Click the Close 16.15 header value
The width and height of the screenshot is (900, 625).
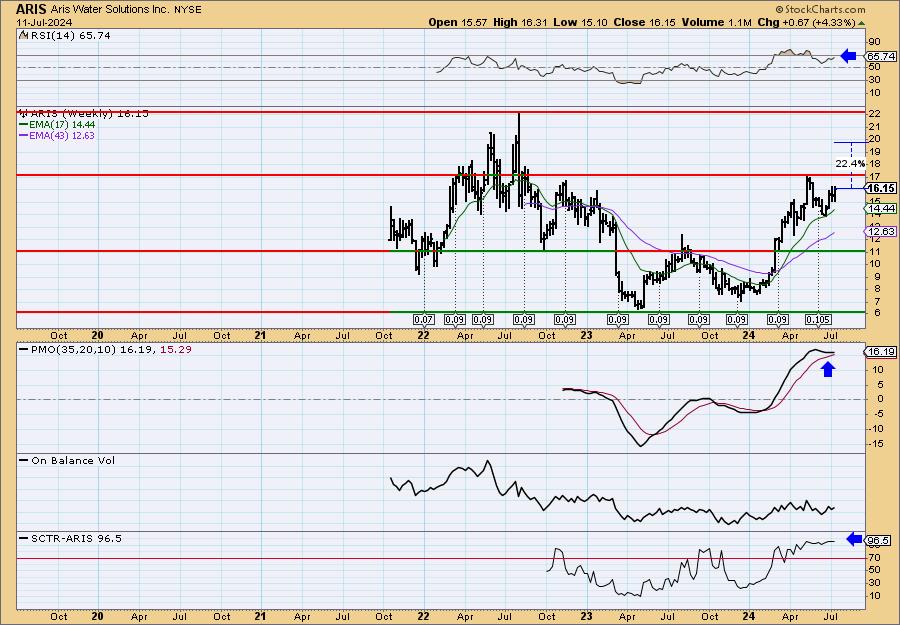(x=645, y=22)
